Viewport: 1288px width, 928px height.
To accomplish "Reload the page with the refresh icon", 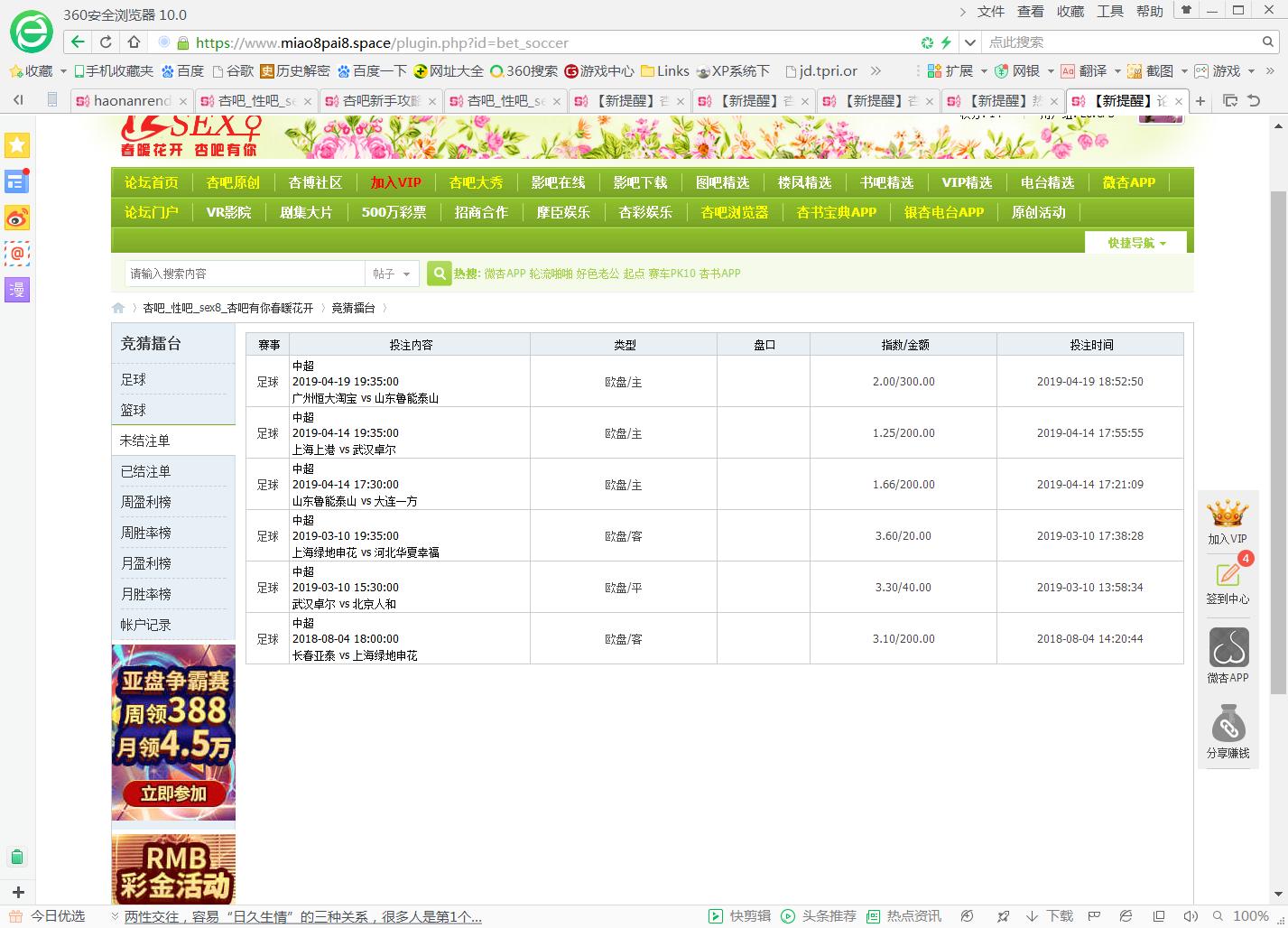I will (106, 42).
